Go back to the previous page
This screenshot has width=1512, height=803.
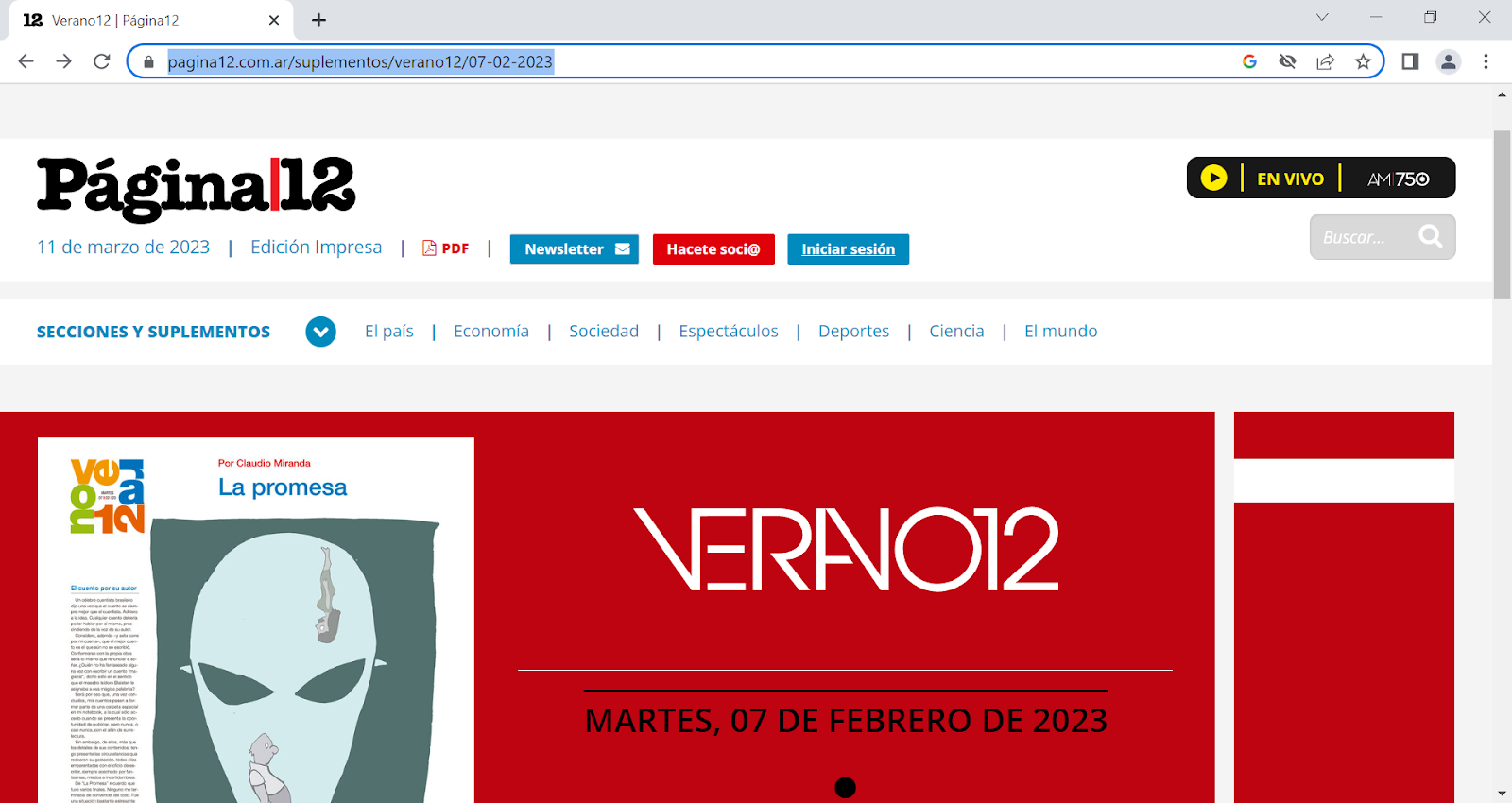point(26,61)
